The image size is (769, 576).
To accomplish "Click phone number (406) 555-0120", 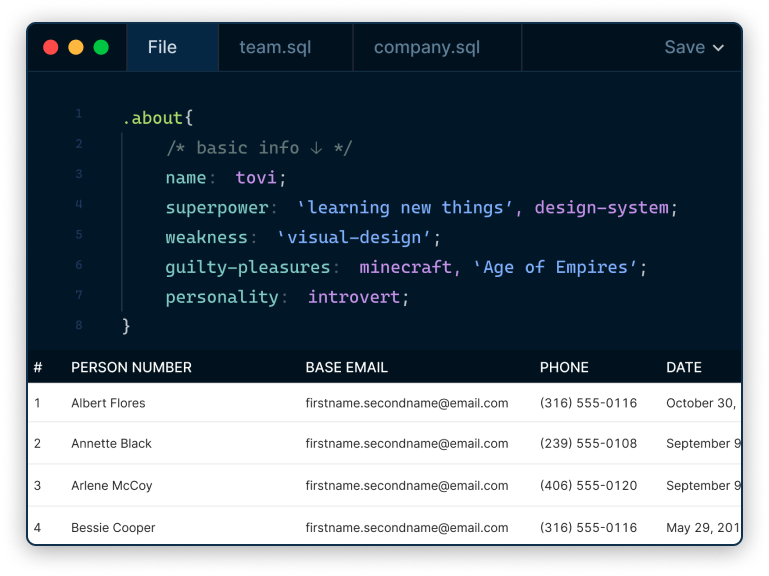I will pos(589,486).
